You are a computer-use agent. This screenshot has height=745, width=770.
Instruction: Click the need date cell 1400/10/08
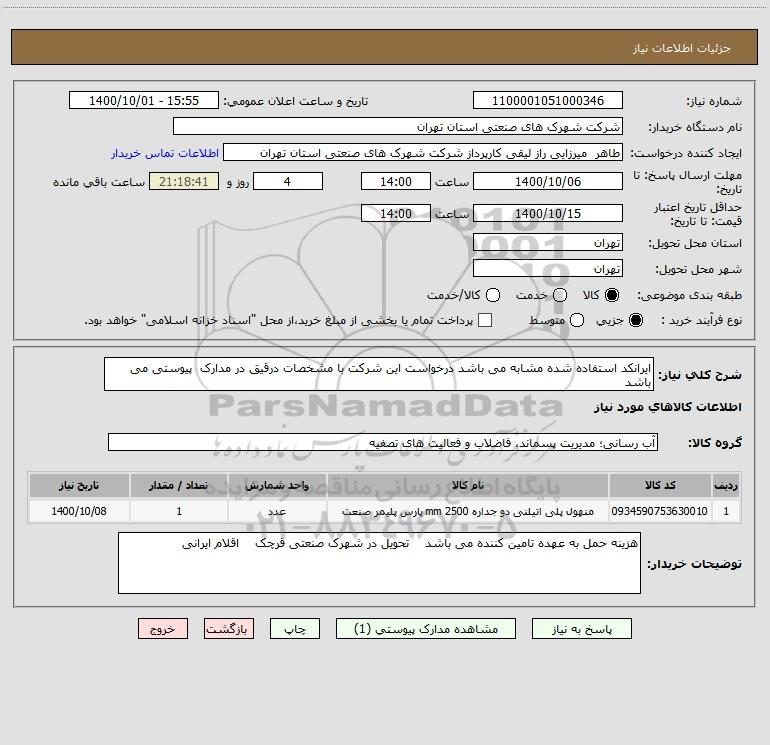click(x=79, y=511)
